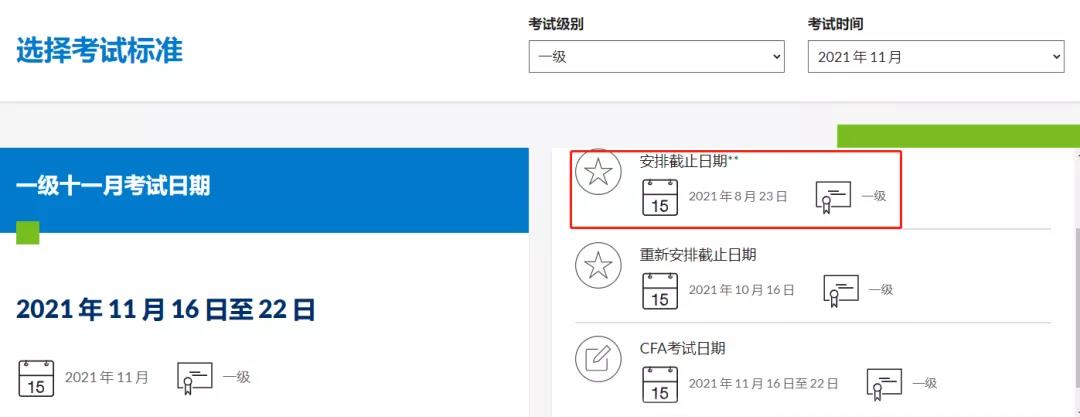Screen dimensions: 1080x417
Task: Click the pencil edit icon beside CFA考试日期
Action: (599, 359)
